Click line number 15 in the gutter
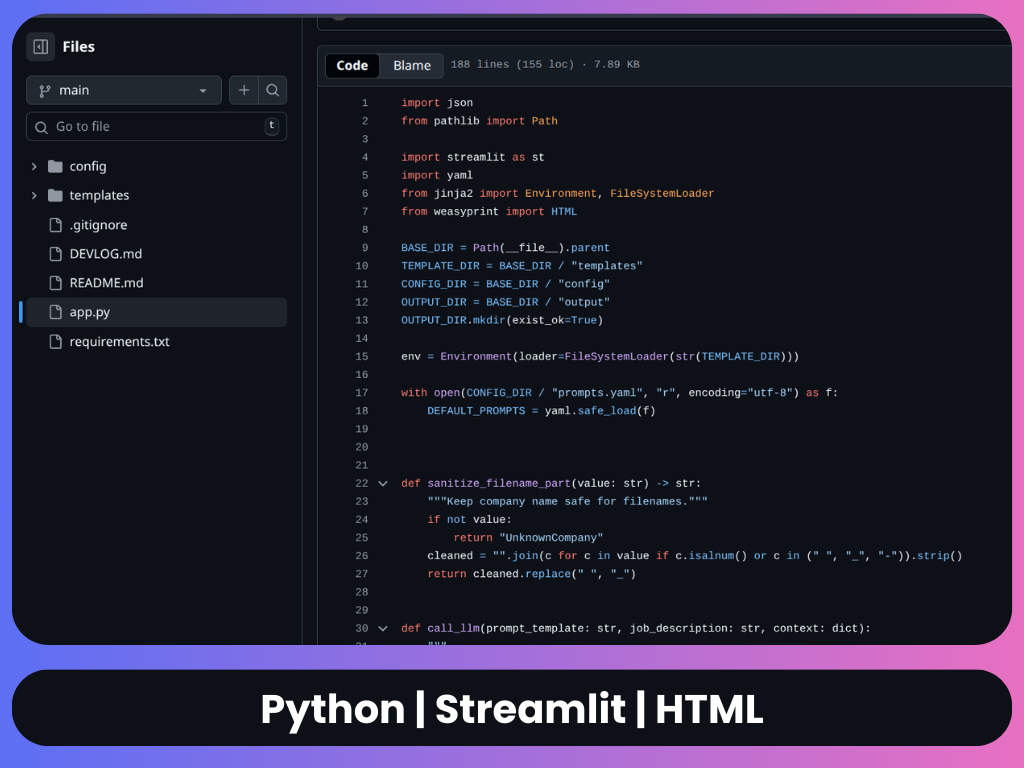The width and height of the screenshot is (1024, 768). [x=361, y=357]
